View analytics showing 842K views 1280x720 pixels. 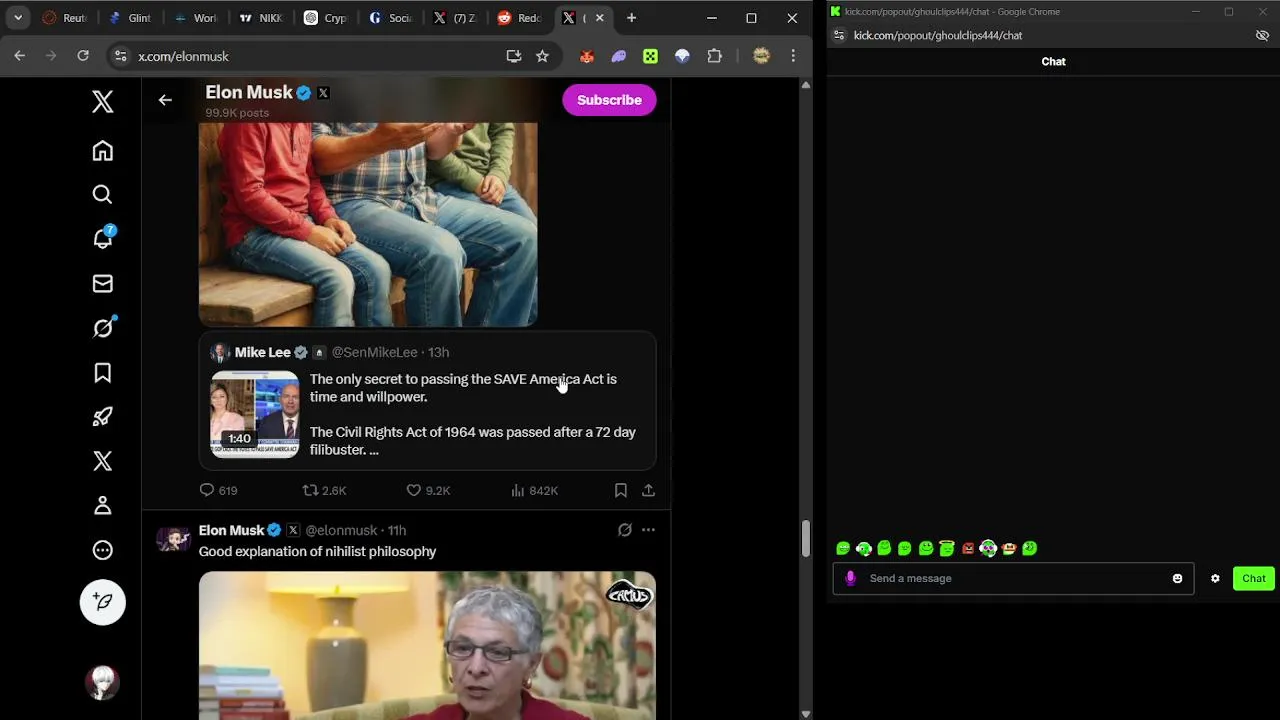click(534, 490)
